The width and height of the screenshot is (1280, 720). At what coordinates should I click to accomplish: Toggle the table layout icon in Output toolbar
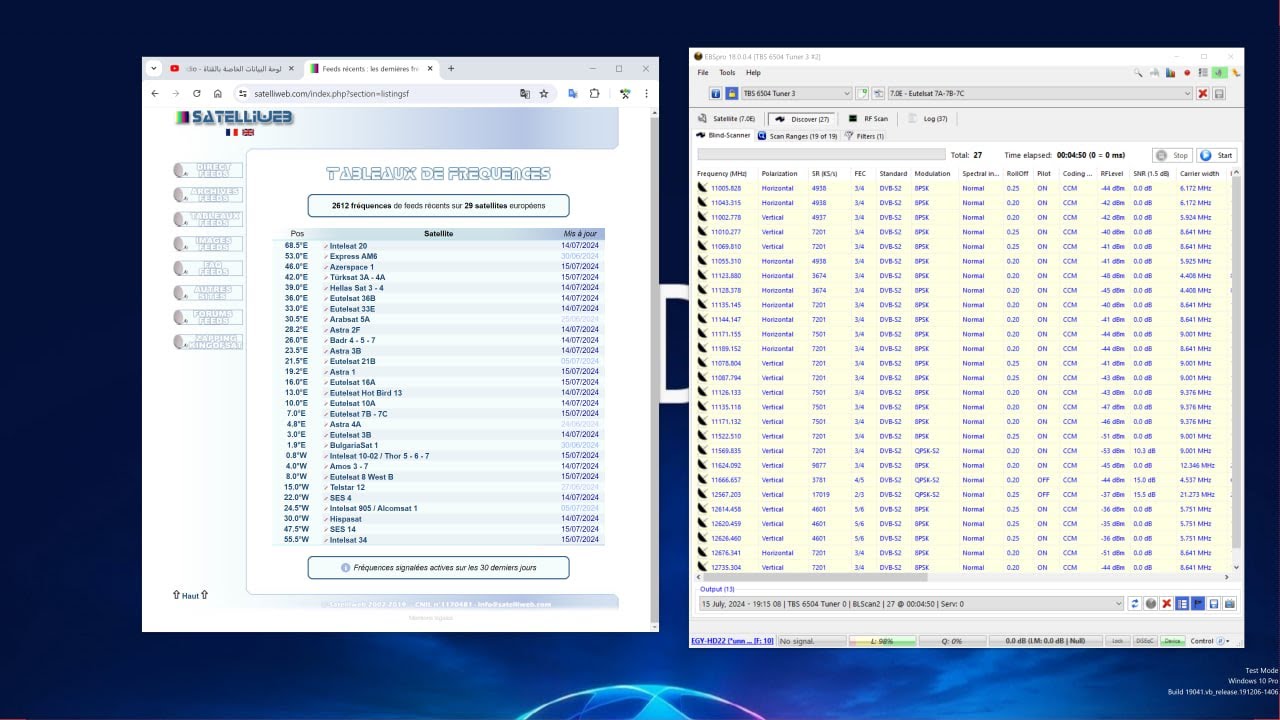click(1182, 603)
